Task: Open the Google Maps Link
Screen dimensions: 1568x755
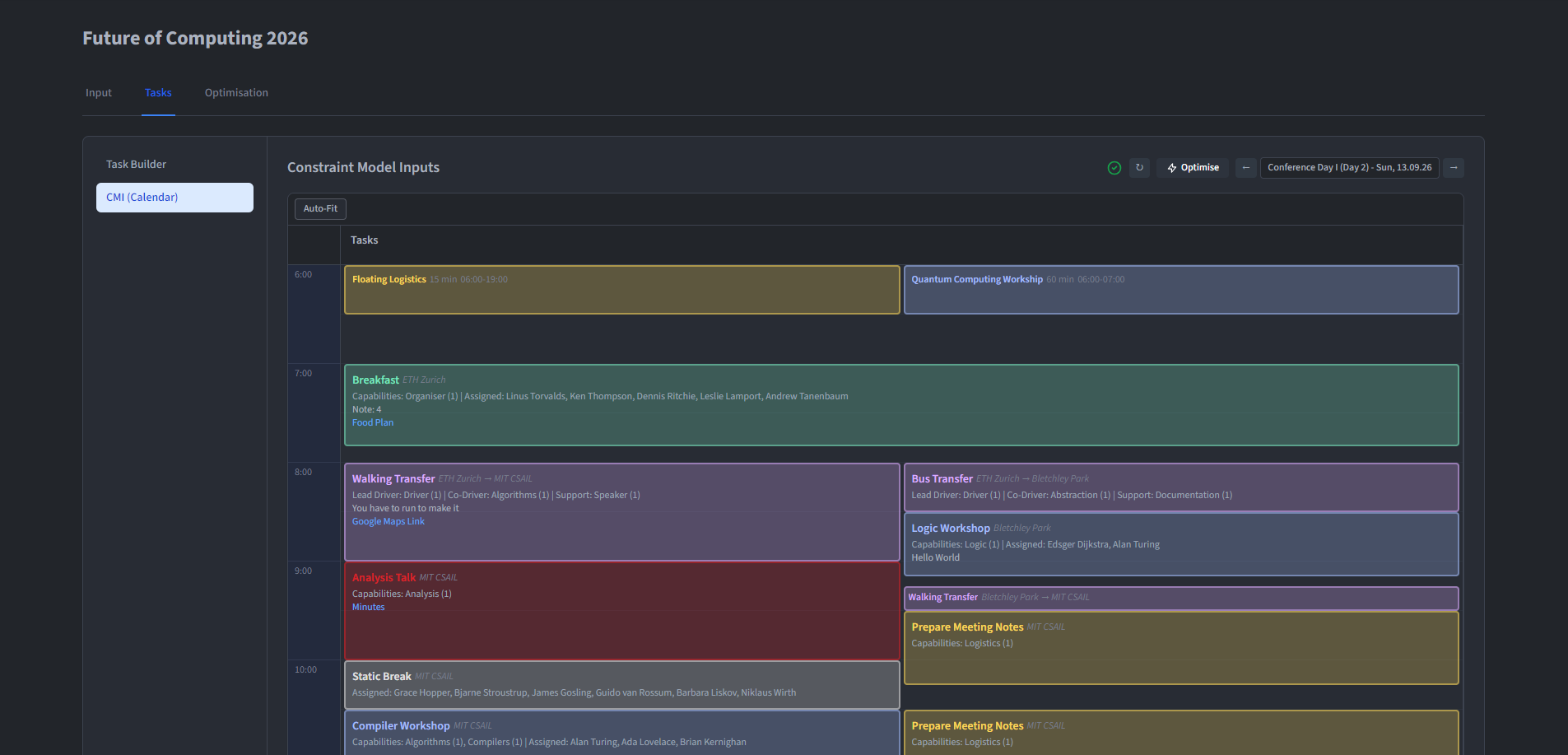Action: (389, 522)
